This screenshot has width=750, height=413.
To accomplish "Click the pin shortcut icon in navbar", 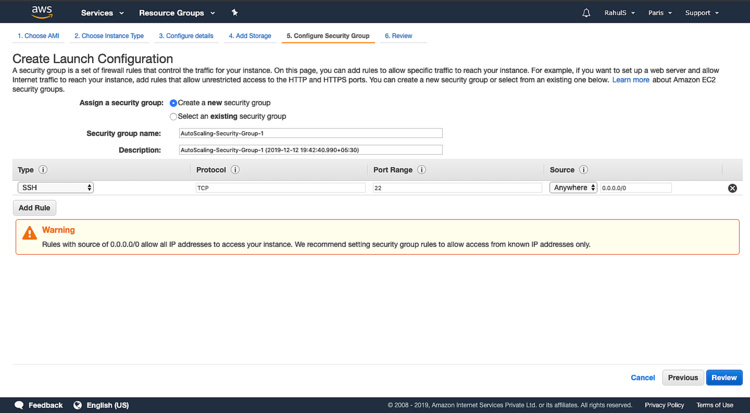I will point(234,13).
